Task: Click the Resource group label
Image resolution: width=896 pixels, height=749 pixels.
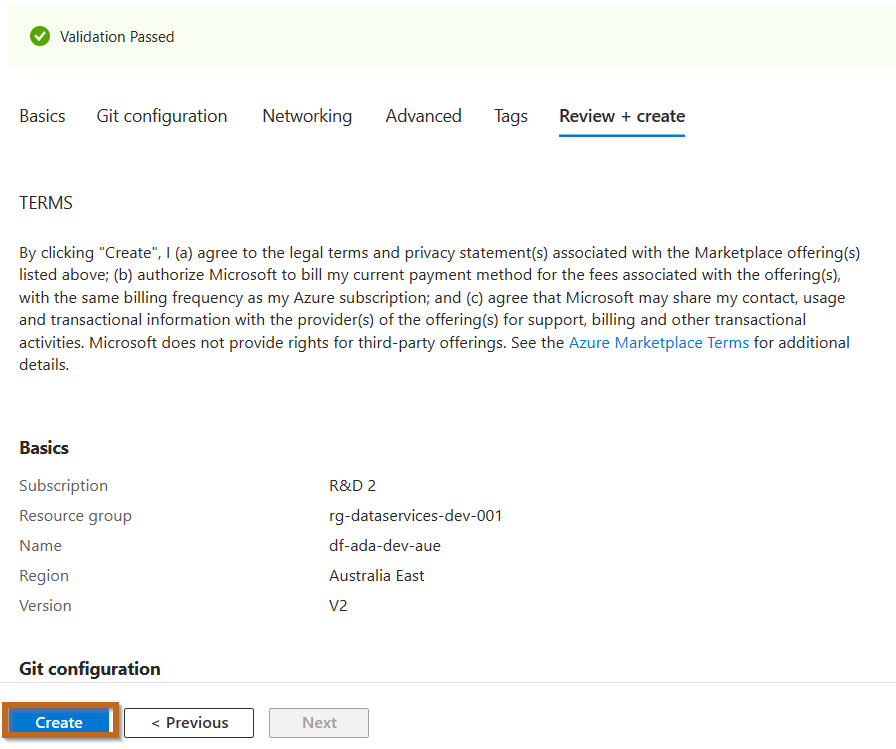Action: pos(75,516)
